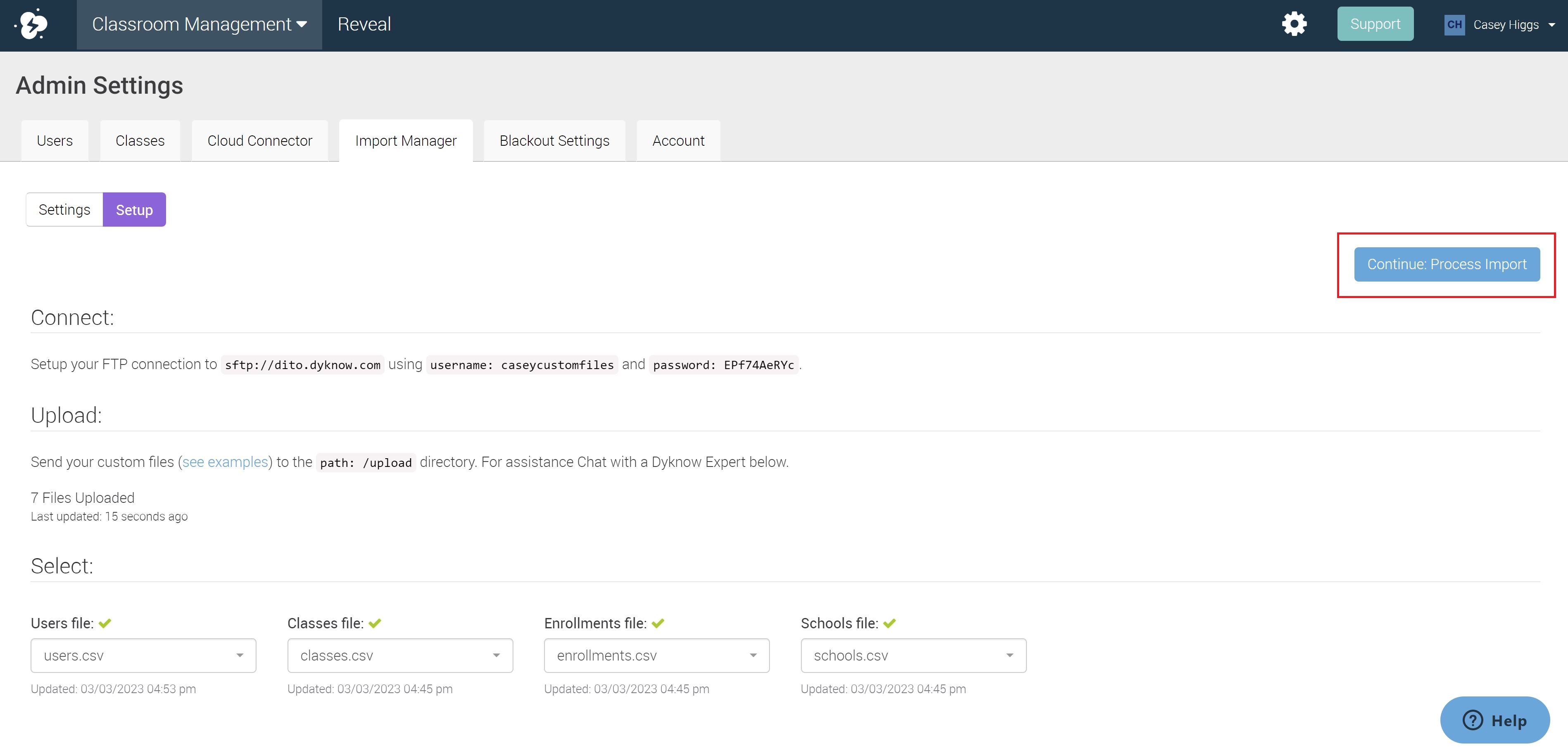Open the Classroom Management dropdown menu
Image resolution: width=1568 pixels, height=753 pixels.
(x=199, y=24)
